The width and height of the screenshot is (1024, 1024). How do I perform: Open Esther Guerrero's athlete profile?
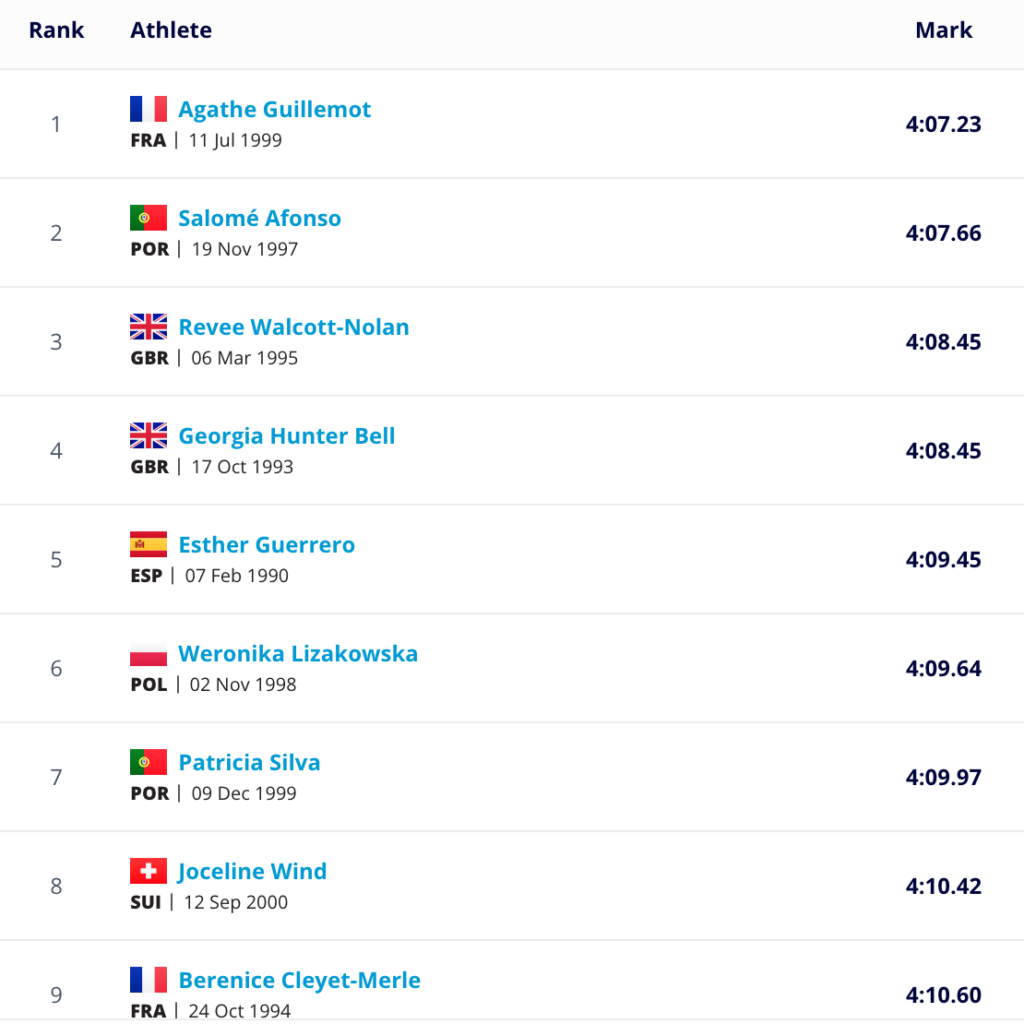[x=266, y=545]
